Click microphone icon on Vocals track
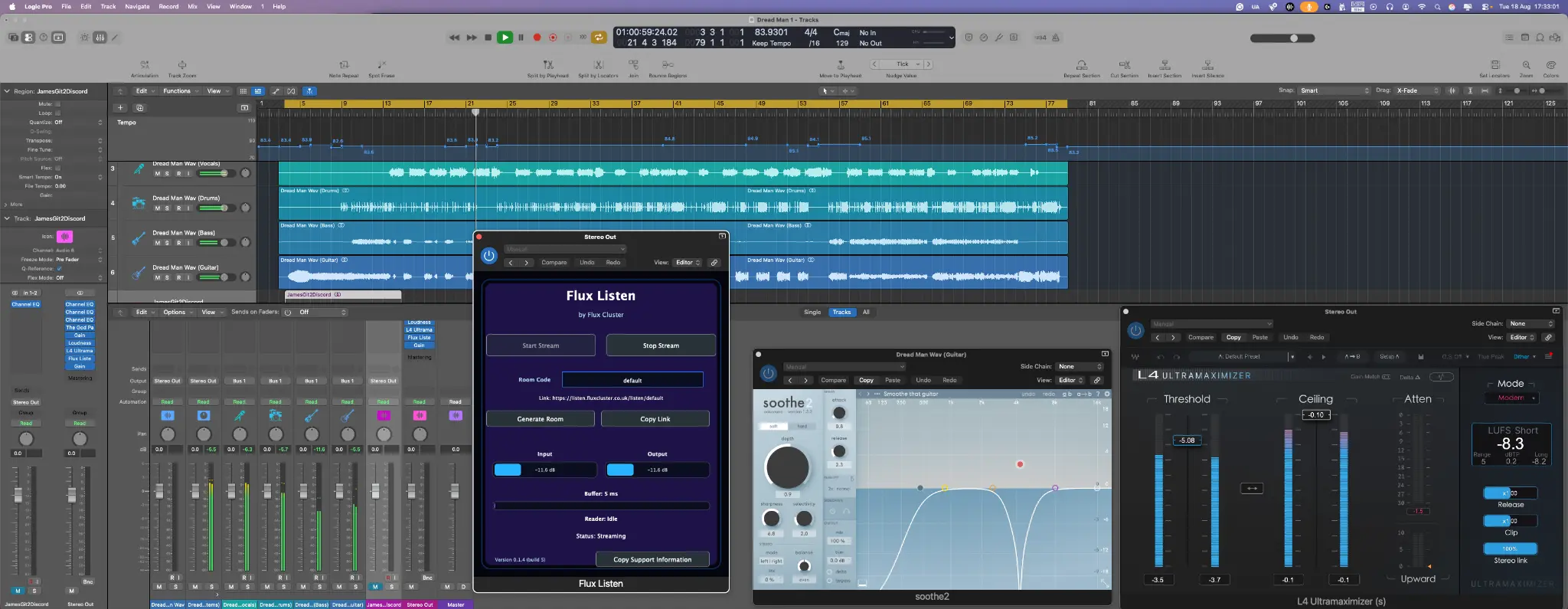Viewport: 1568px width, 609px height. pyautogui.click(x=139, y=169)
